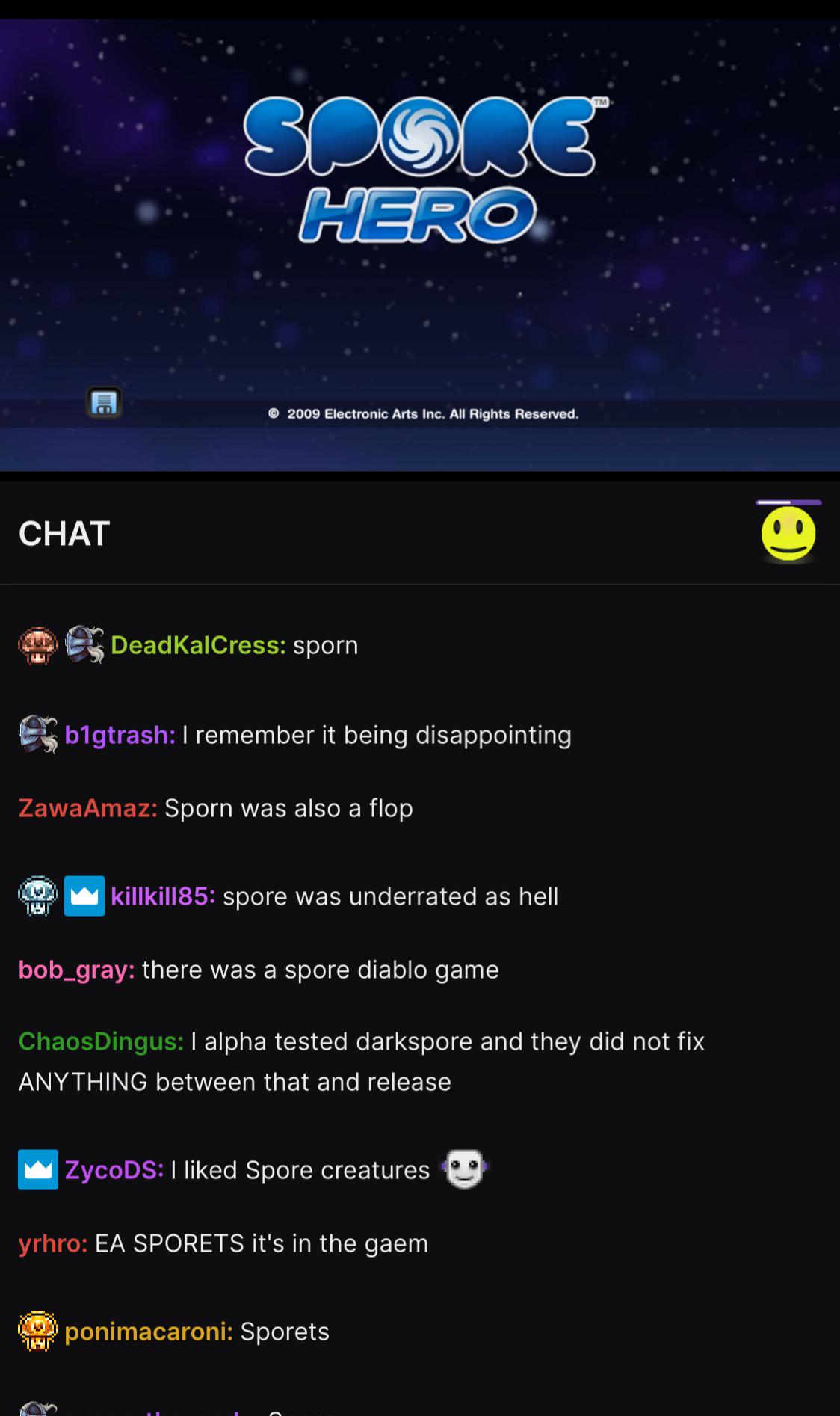Screen dimensions: 840x1416
Task: Click killkill85's pale mushroom badge
Action: pyautogui.click(x=38, y=896)
